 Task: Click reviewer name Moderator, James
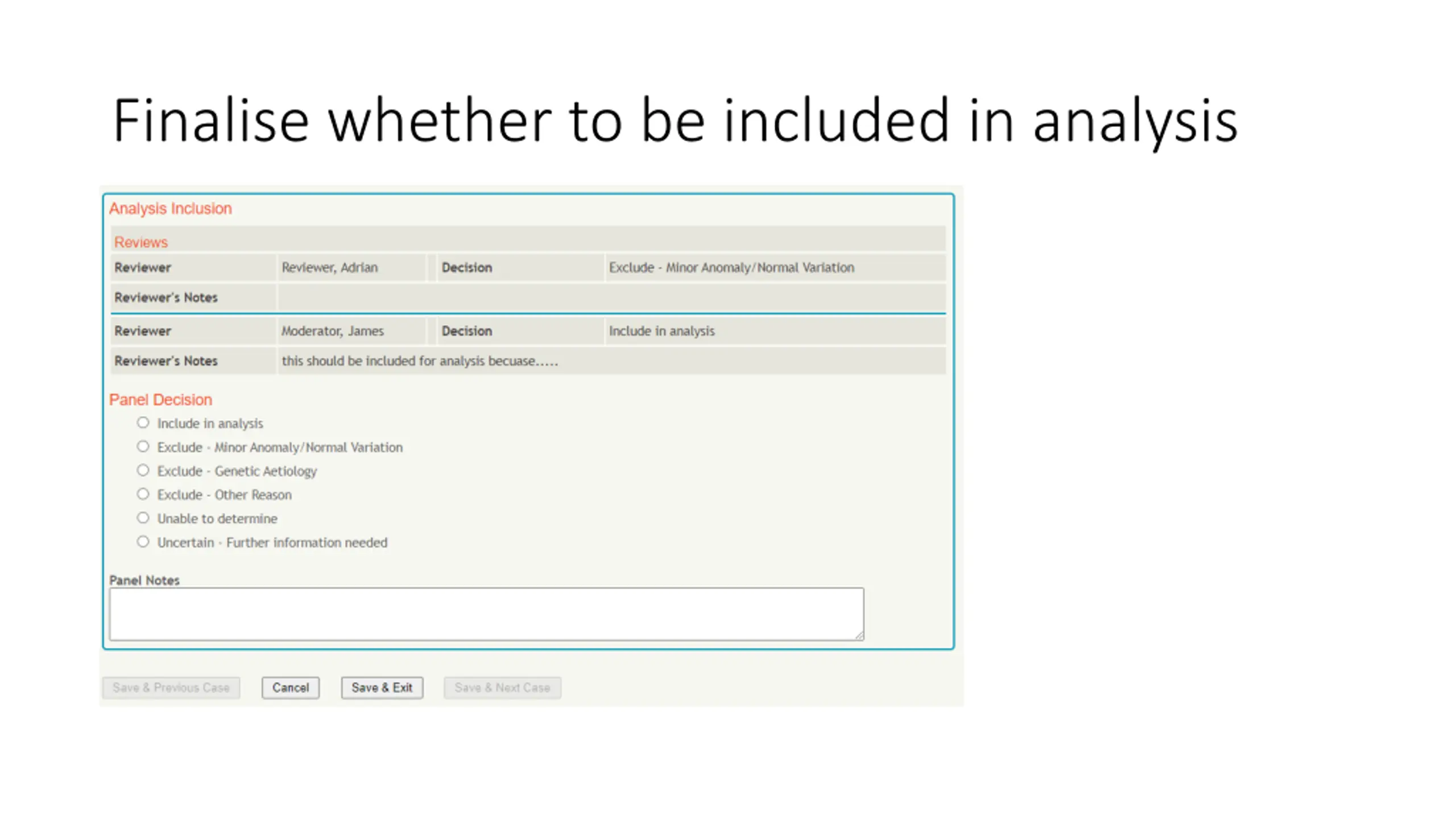click(333, 331)
